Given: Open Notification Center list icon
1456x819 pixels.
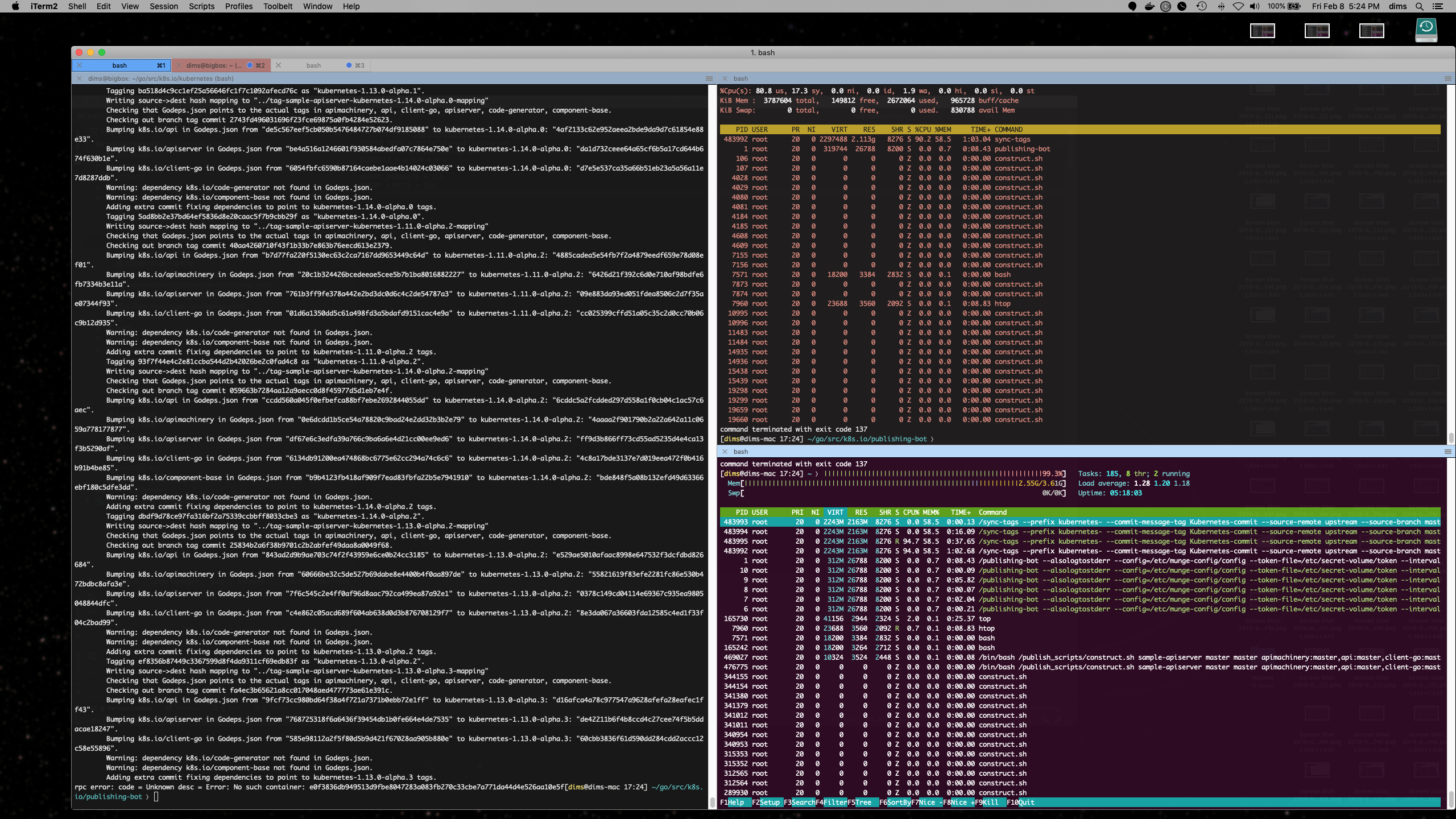Looking at the screenshot, I should pyautogui.click(x=1438, y=6).
